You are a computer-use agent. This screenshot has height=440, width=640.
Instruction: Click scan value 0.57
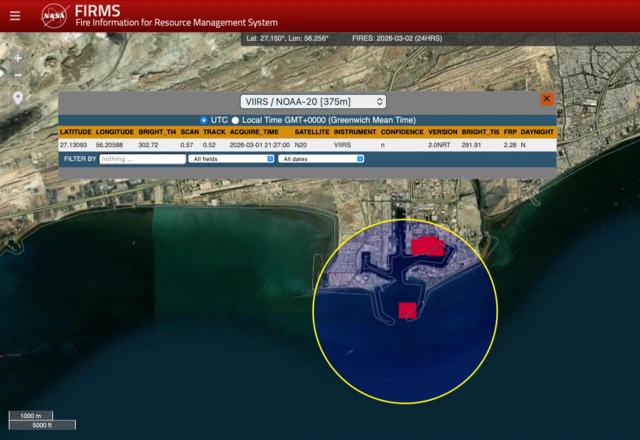(x=187, y=145)
